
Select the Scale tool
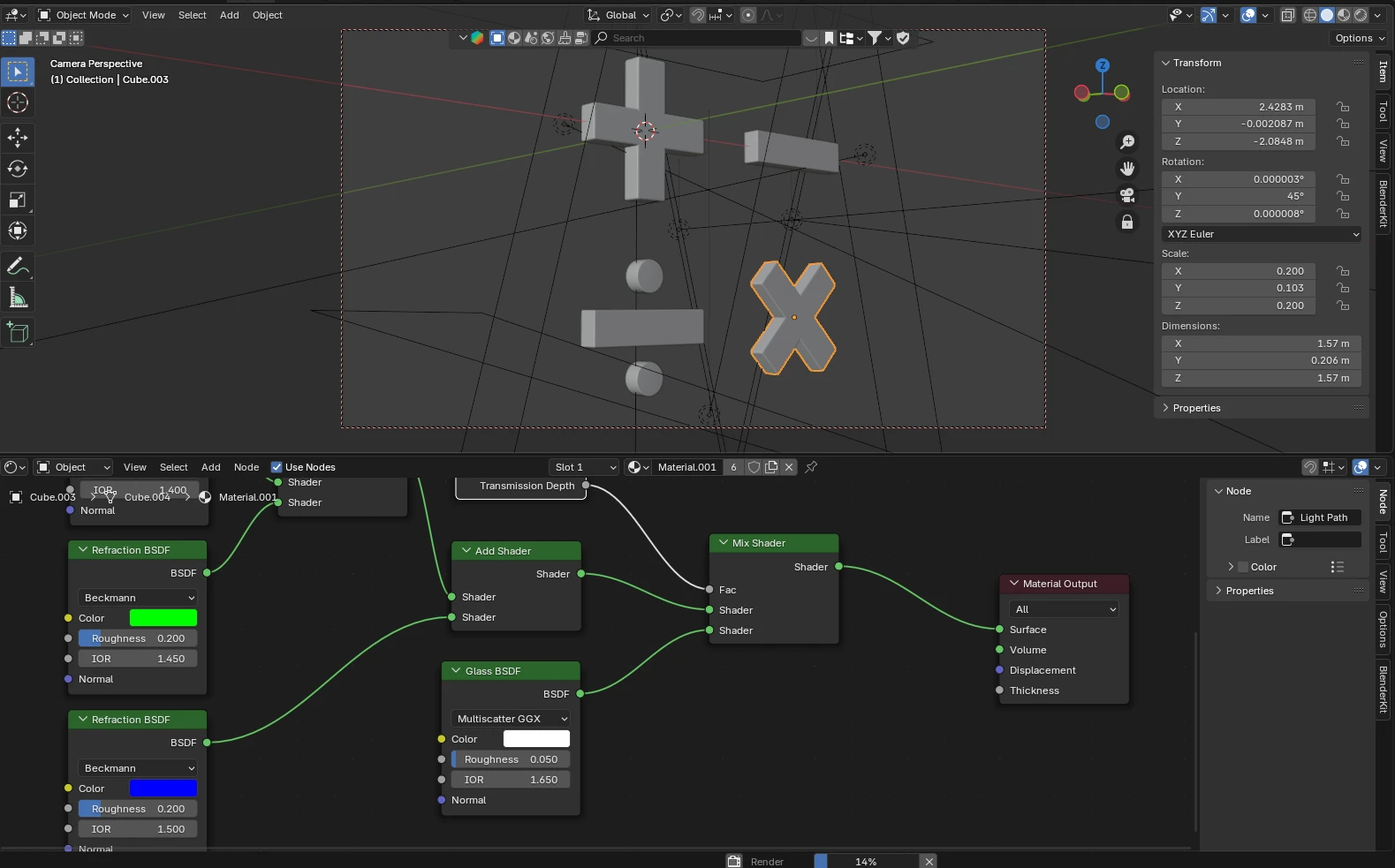tap(18, 200)
